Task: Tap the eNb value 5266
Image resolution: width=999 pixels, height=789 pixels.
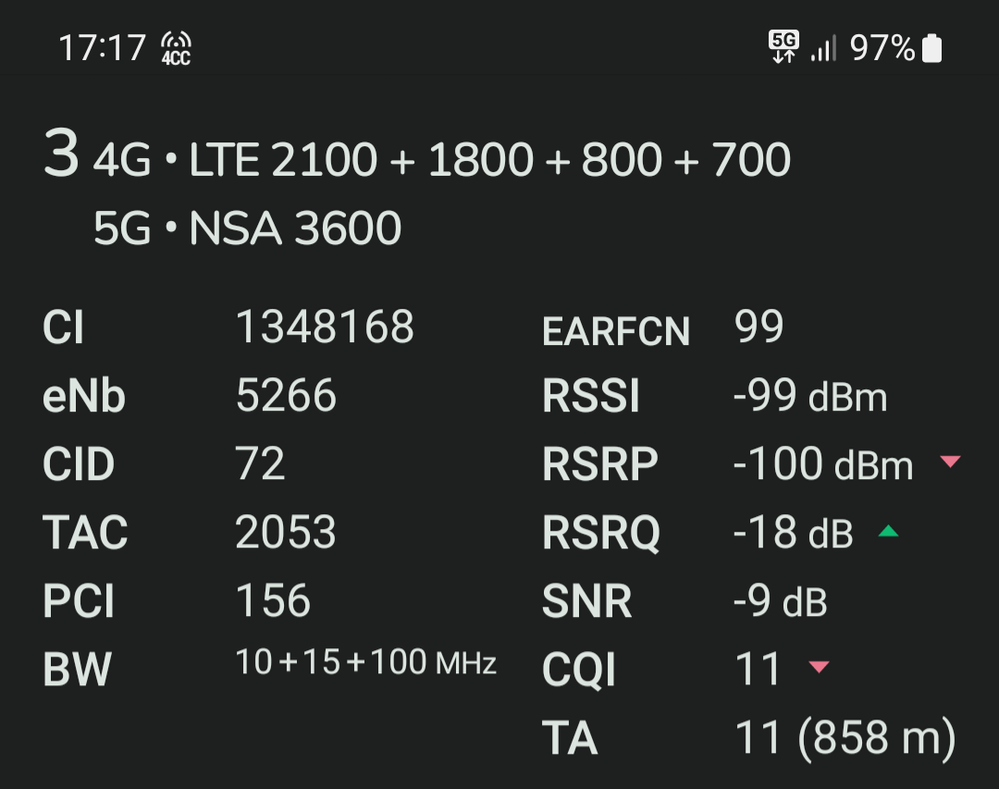Action: 286,395
